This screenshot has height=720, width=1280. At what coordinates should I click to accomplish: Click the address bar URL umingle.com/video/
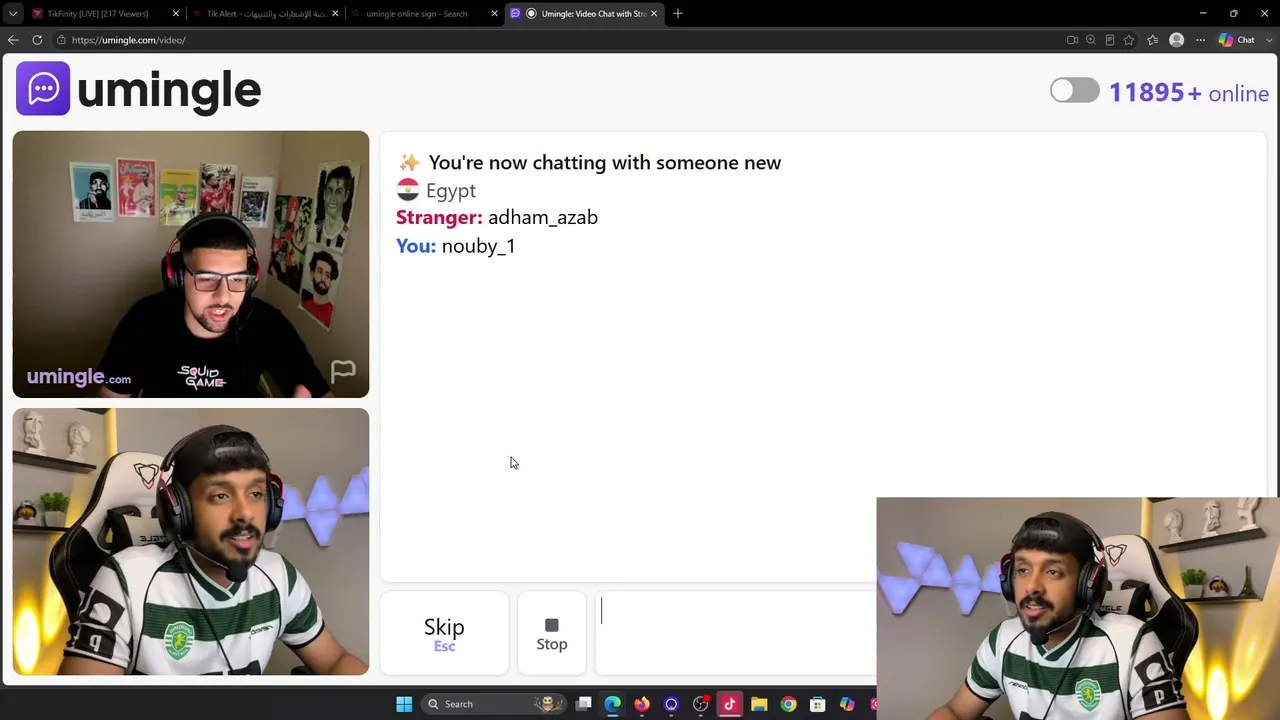coord(128,40)
